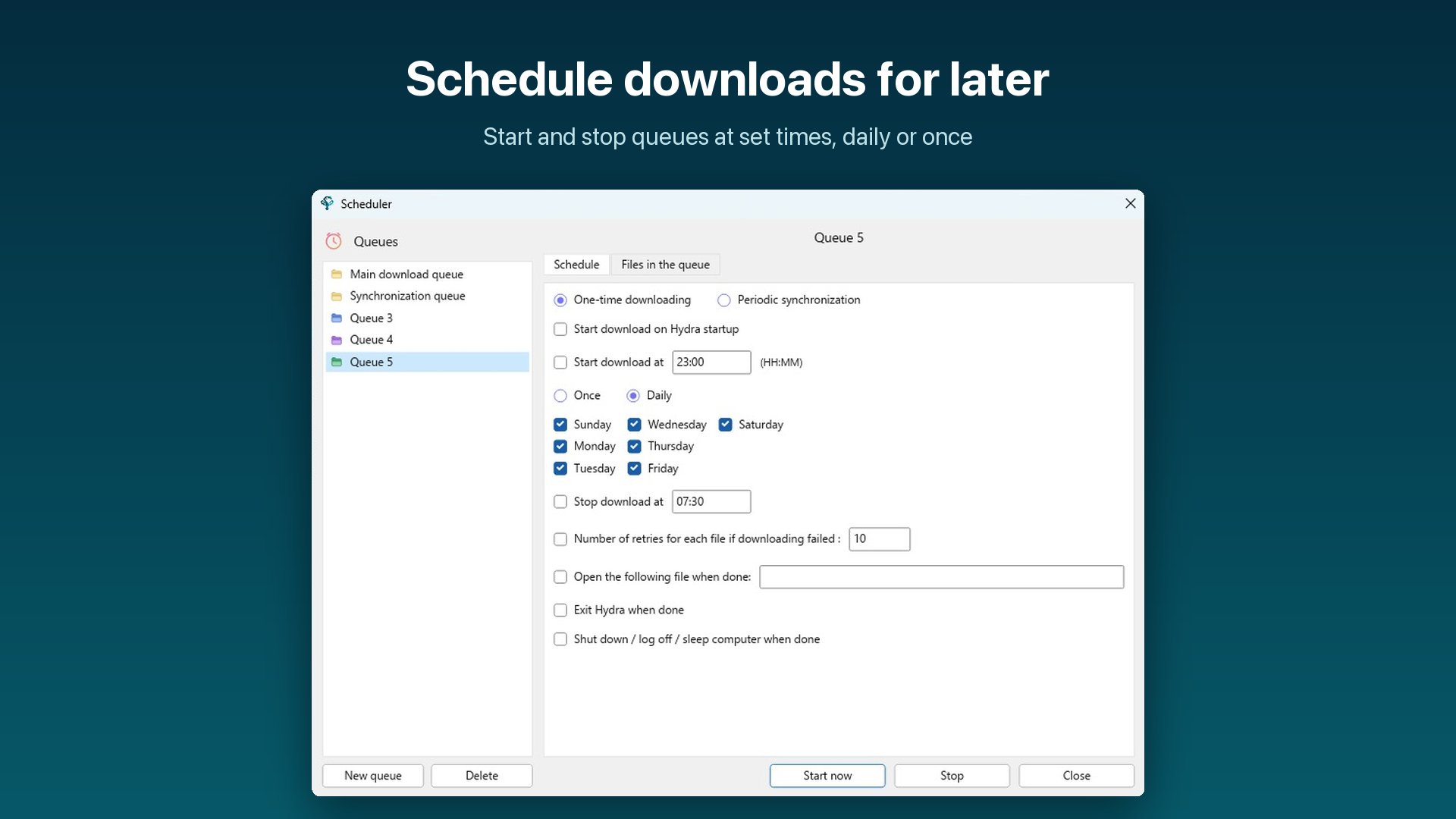1456x819 pixels.
Task: Click the Close button at bottom
Action: click(1076, 776)
